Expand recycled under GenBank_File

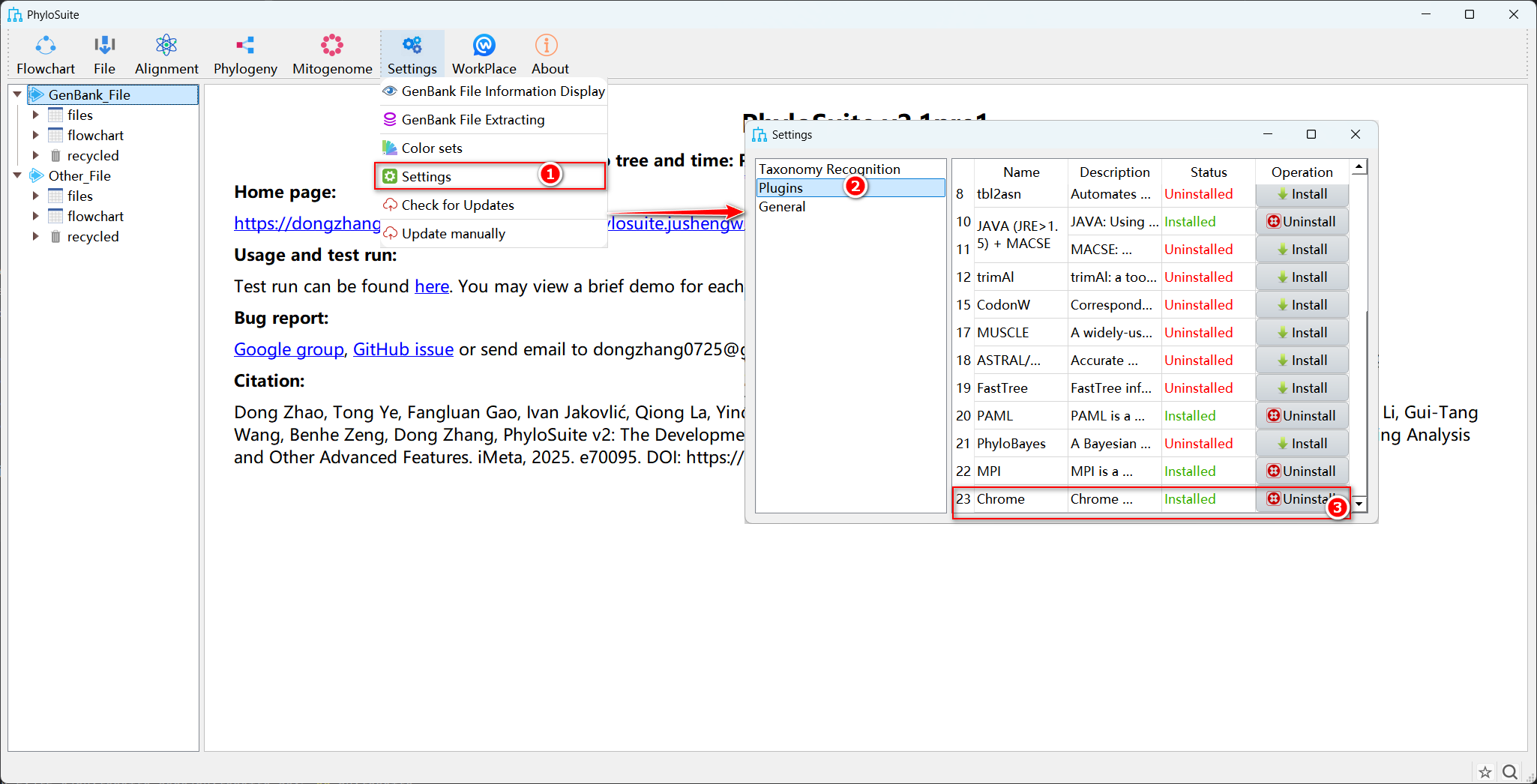(35, 155)
